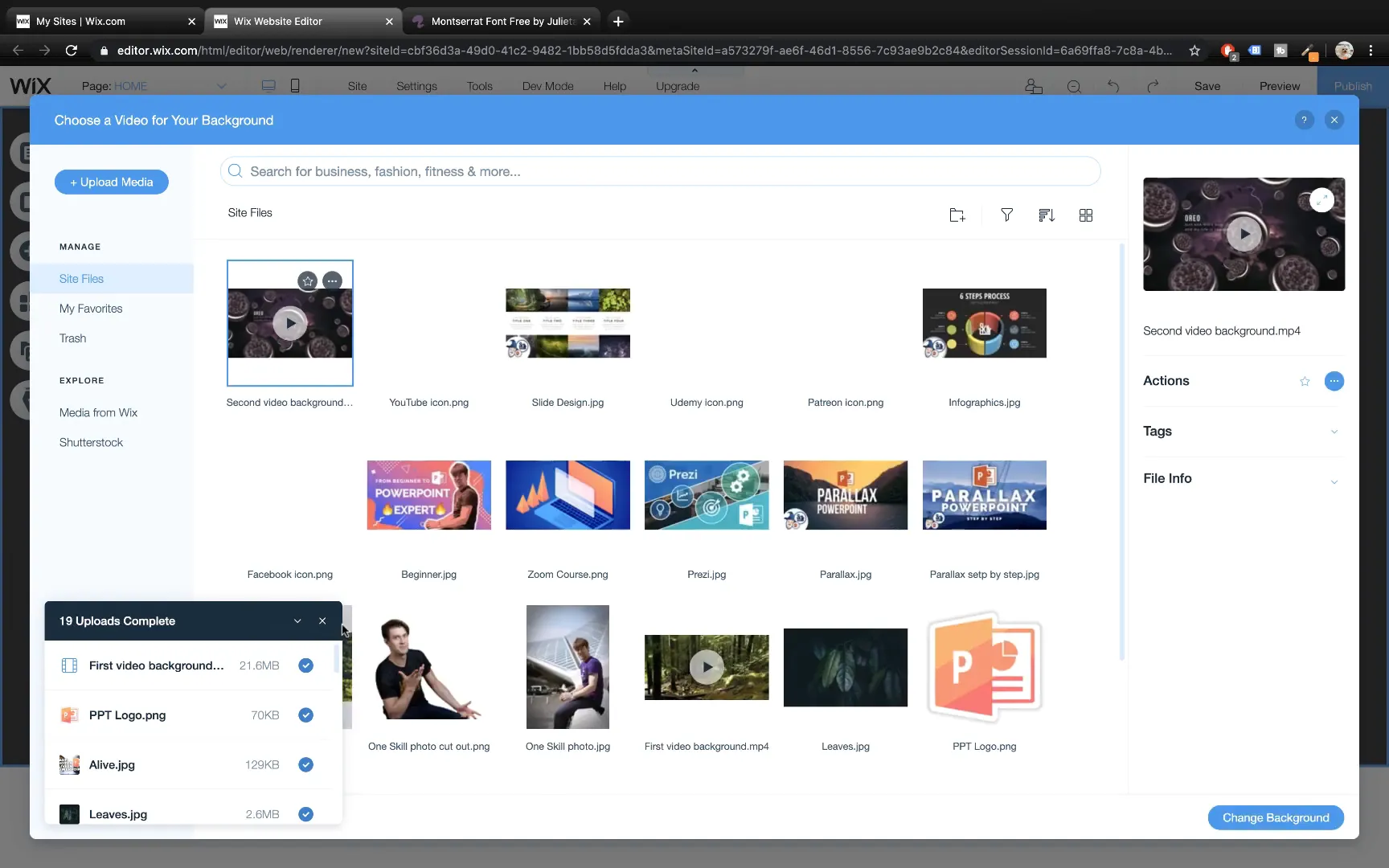Close the 19 Uploads Complete panel
The height and width of the screenshot is (868, 1389).
pos(322,621)
